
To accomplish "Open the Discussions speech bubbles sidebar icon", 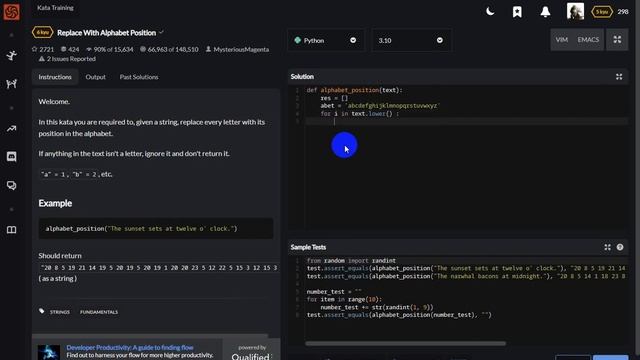I will (x=11, y=186).
